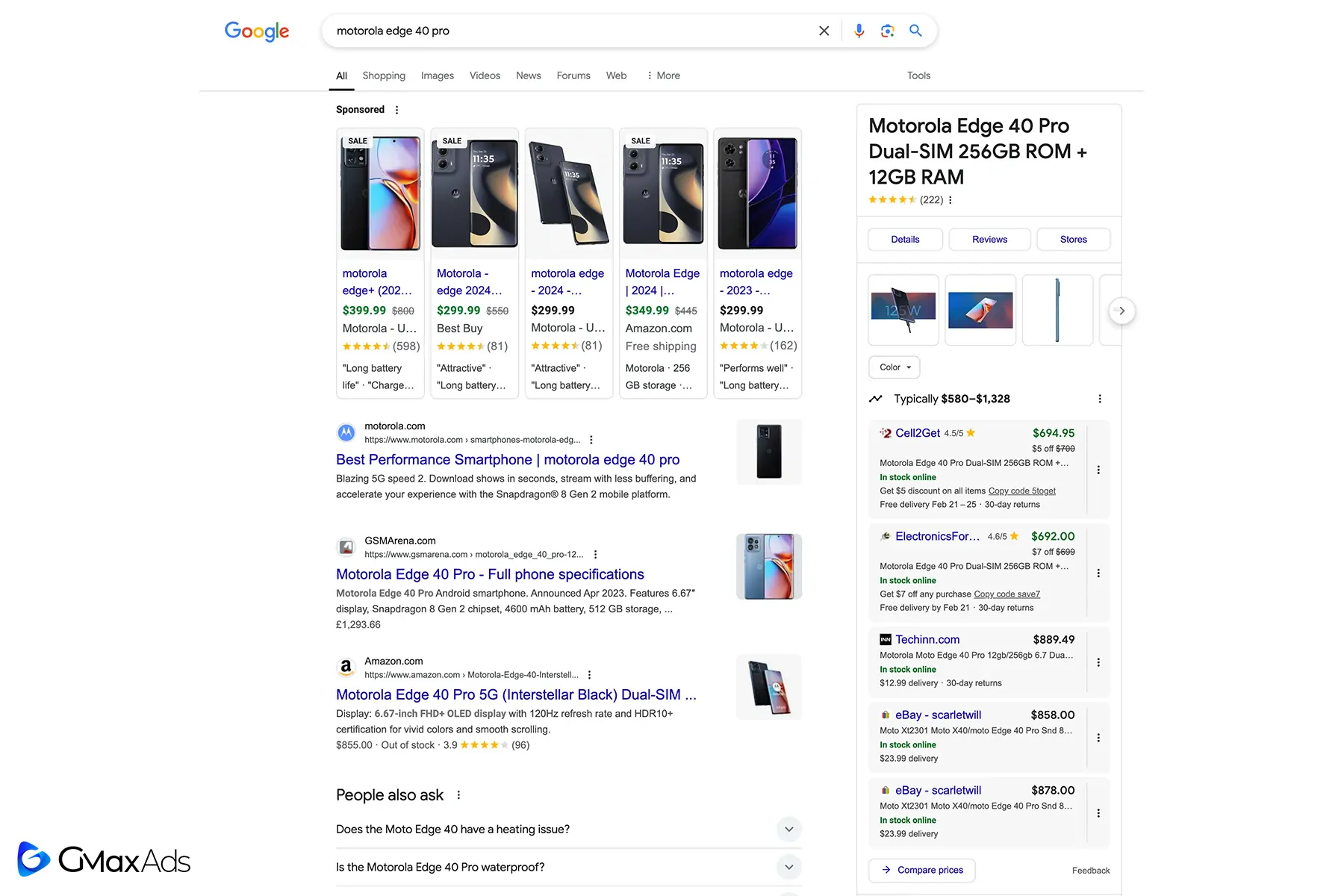This screenshot has height=896, width=1344.
Task: Open Google Lens image search icon
Action: (887, 31)
